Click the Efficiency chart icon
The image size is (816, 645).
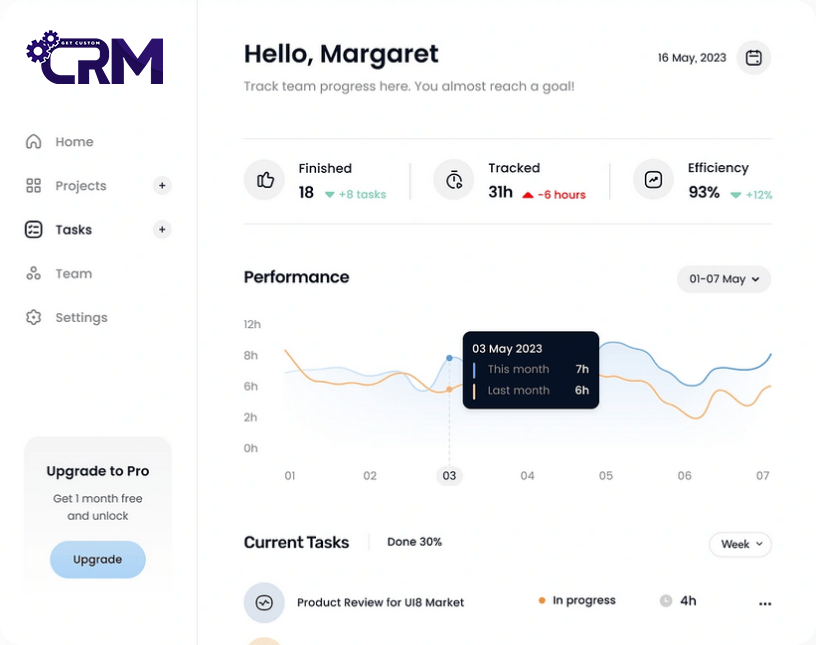tap(653, 180)
